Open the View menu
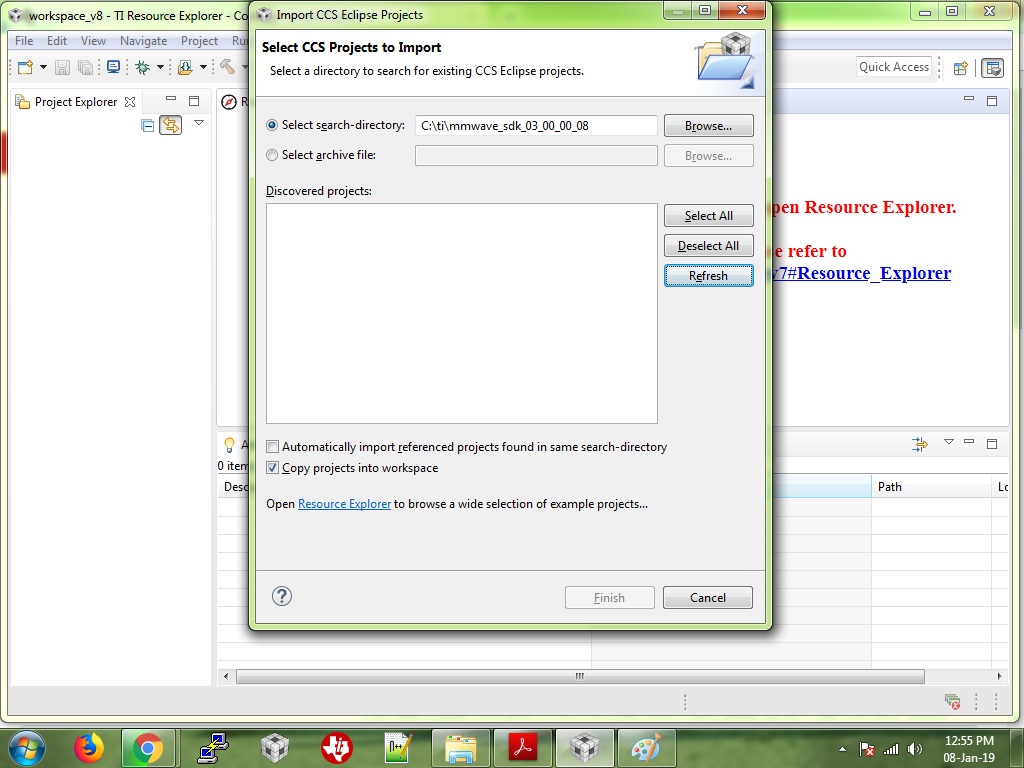 point(93,40)
